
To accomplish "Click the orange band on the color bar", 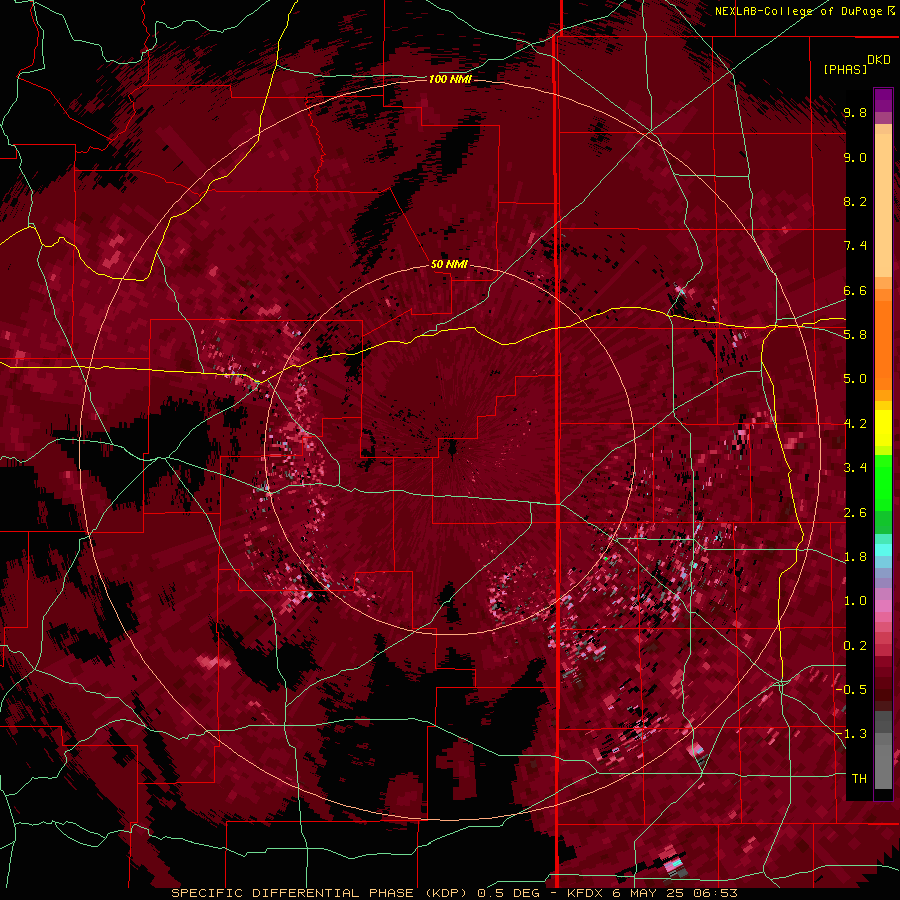I will [883, 339].
